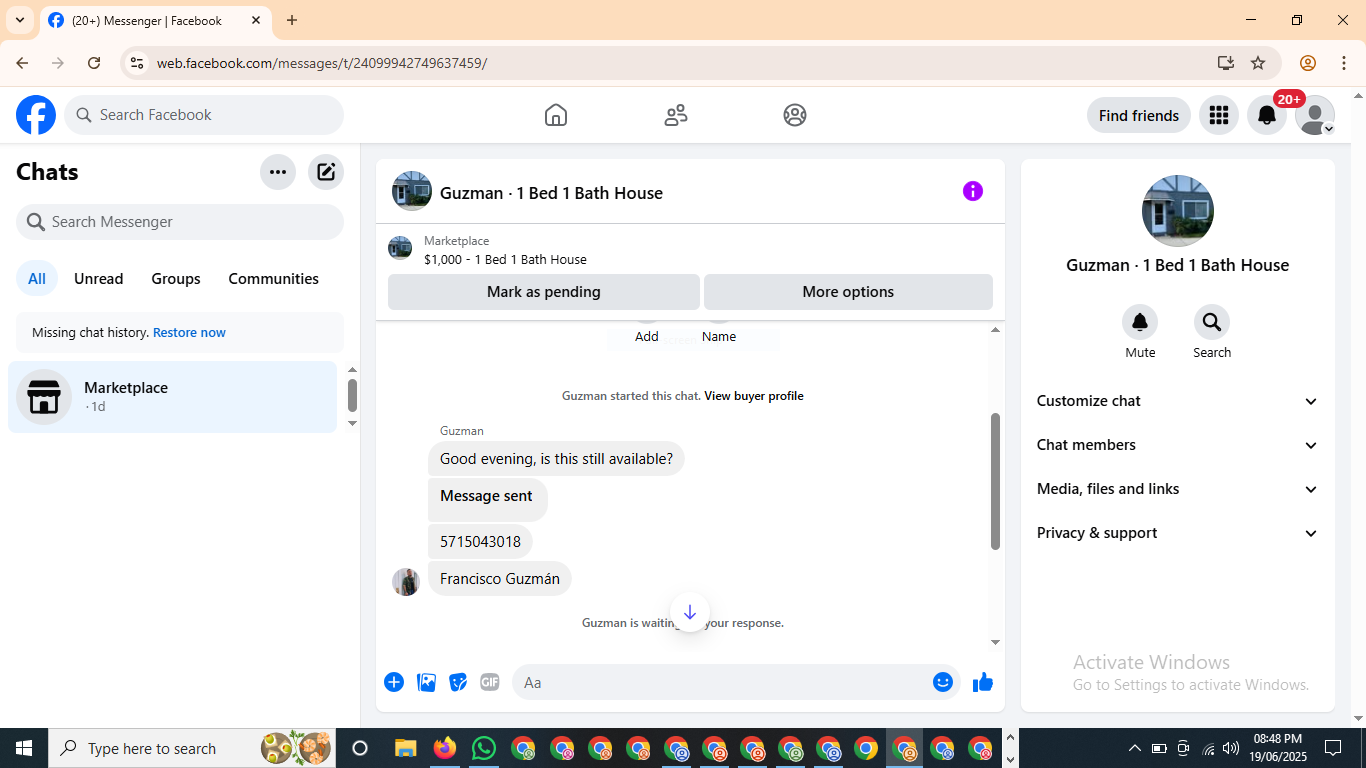
Task: Click the message bubble '5715043018'
Action: point(480,542)
